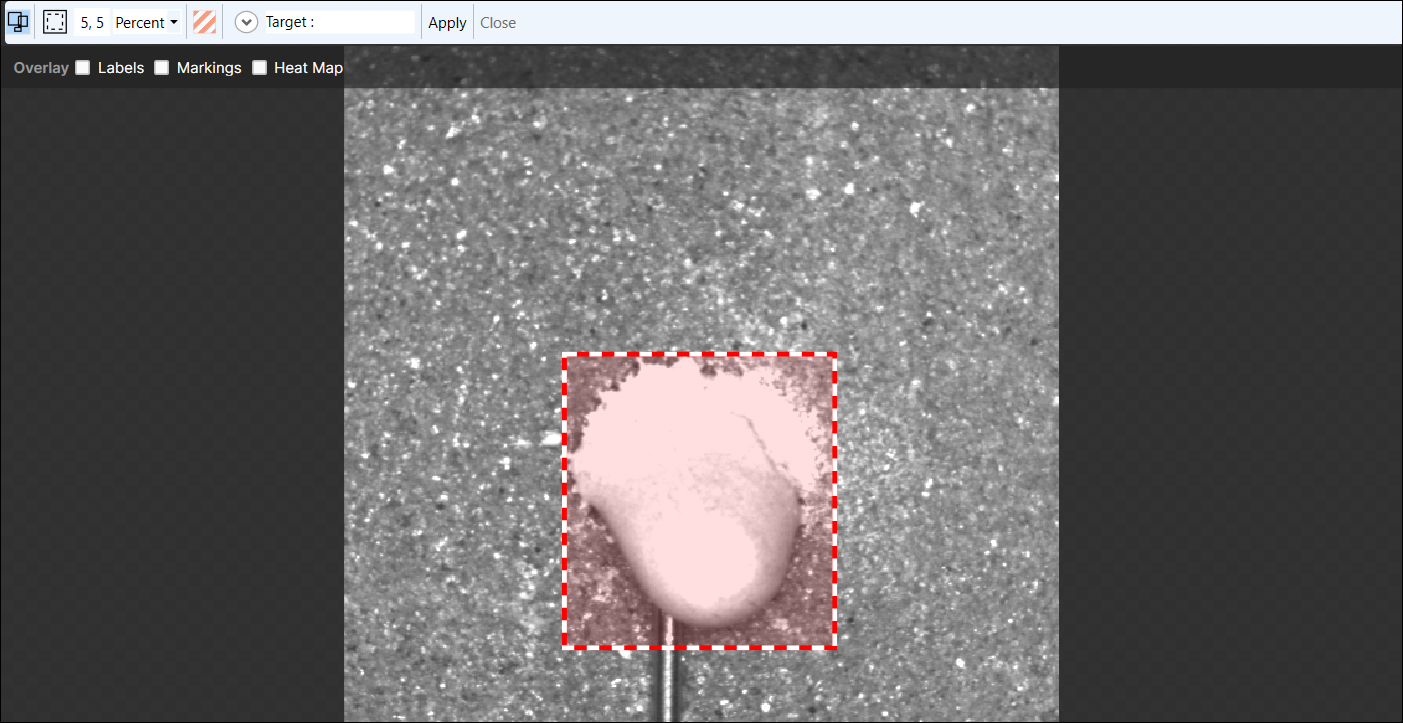Expand the circular down-arrow before Target
Image resolution: width=1403 pixels, height=723 pixels.
[x=246, y=22]
